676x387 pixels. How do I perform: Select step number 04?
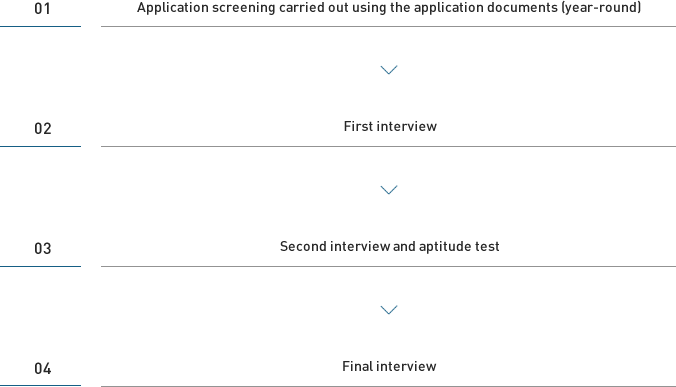click(x=42, y=368)
